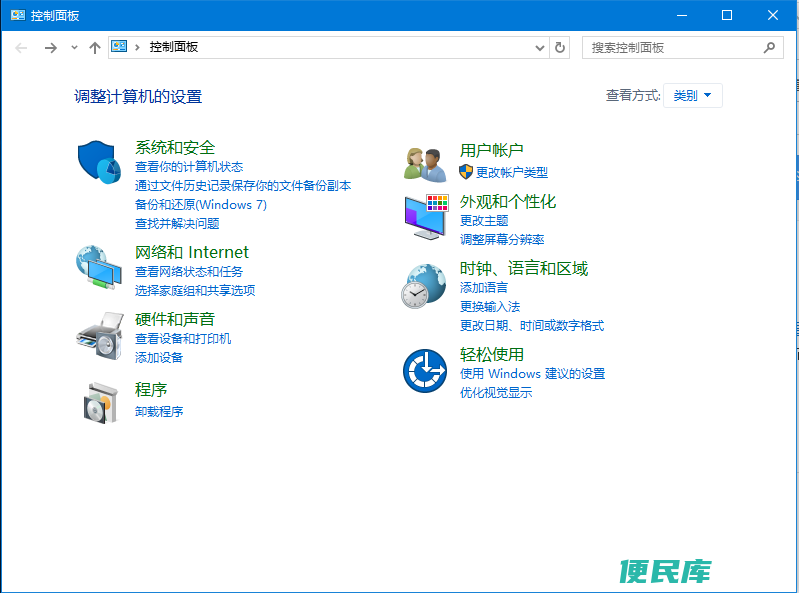
Task: Open 查看网络状态和任务 link
Action: point(189,272)
